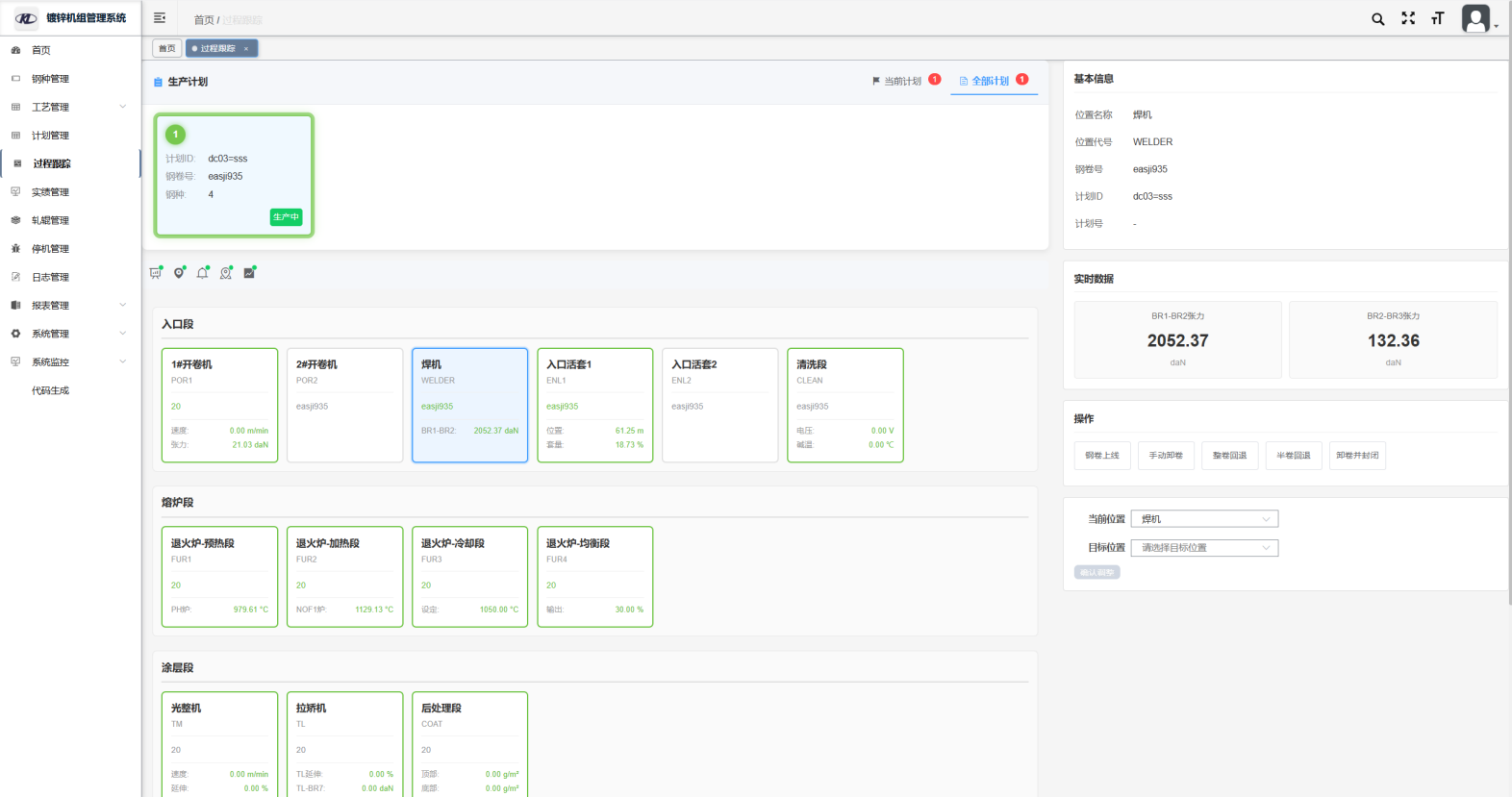Click the 钢卷上线 operation button
Image resolution: width=1512 pixels, height=797 pixels.
[1102, 456]
